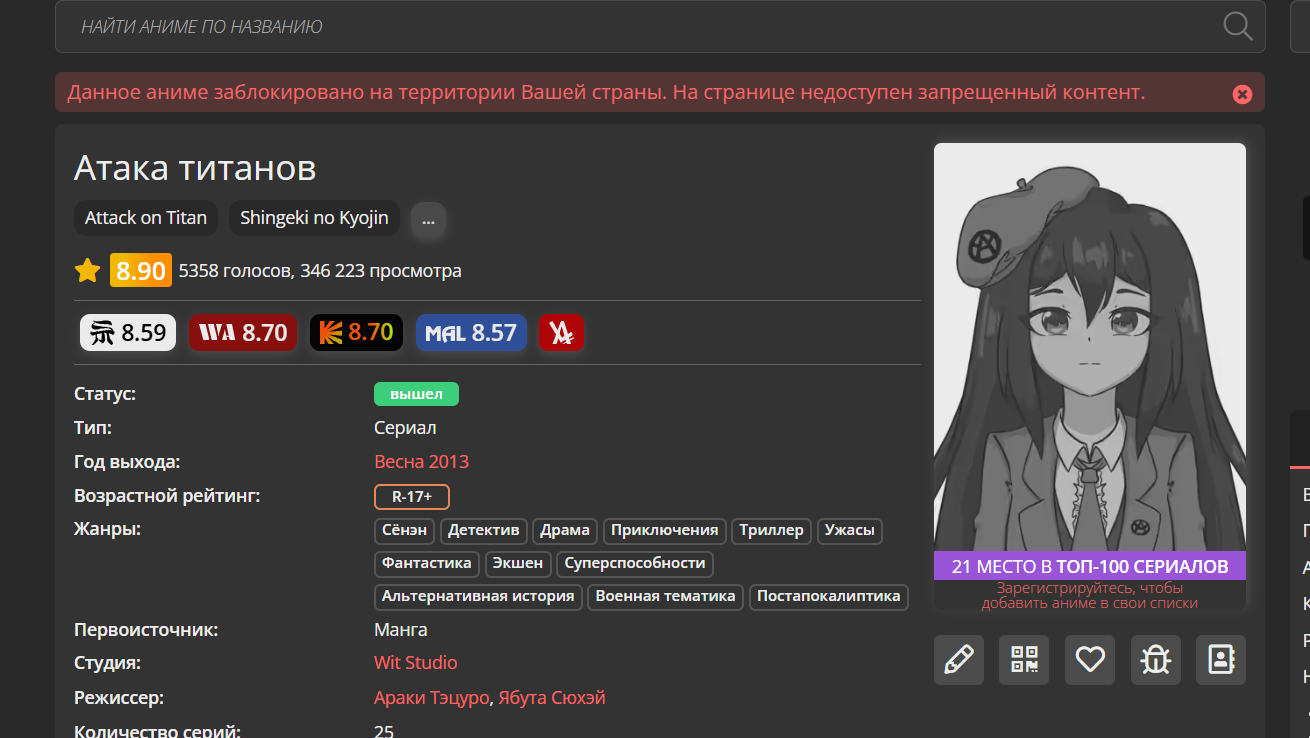
Task: Click the '5358 голосов, 346 223 просмотра' text
Action: [320, 271]
